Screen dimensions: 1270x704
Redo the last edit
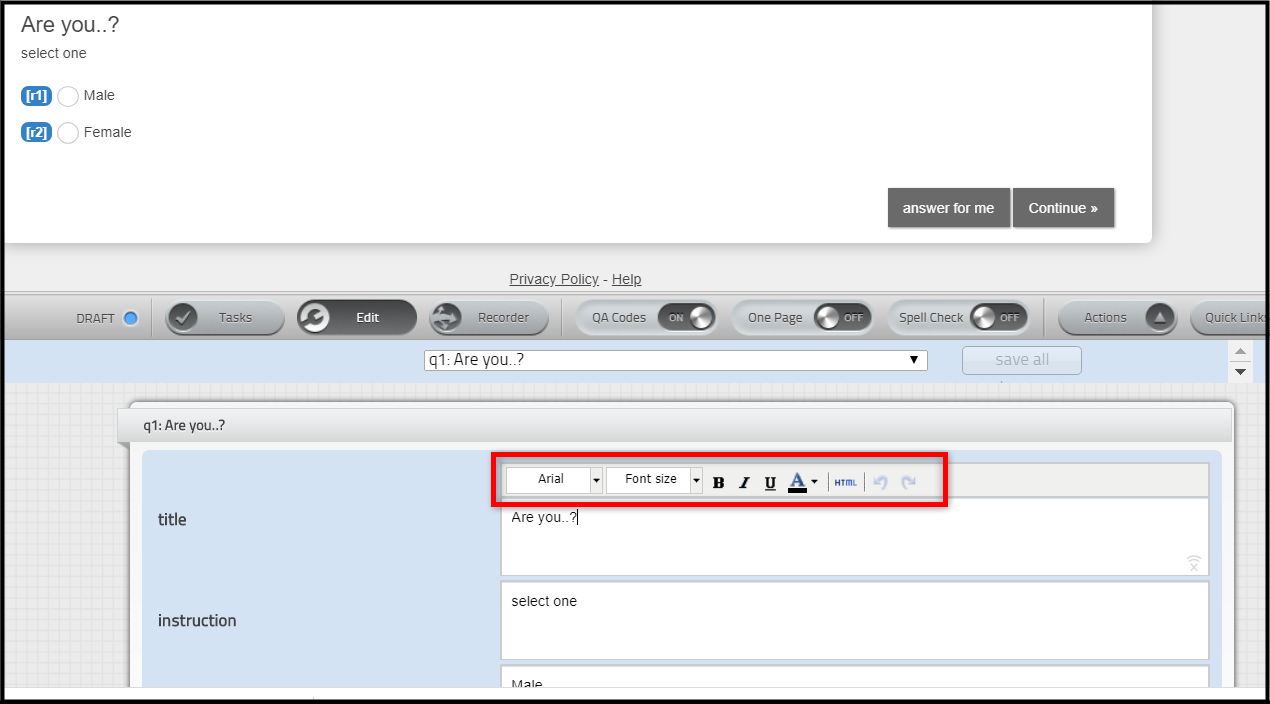tap(908, 483)
